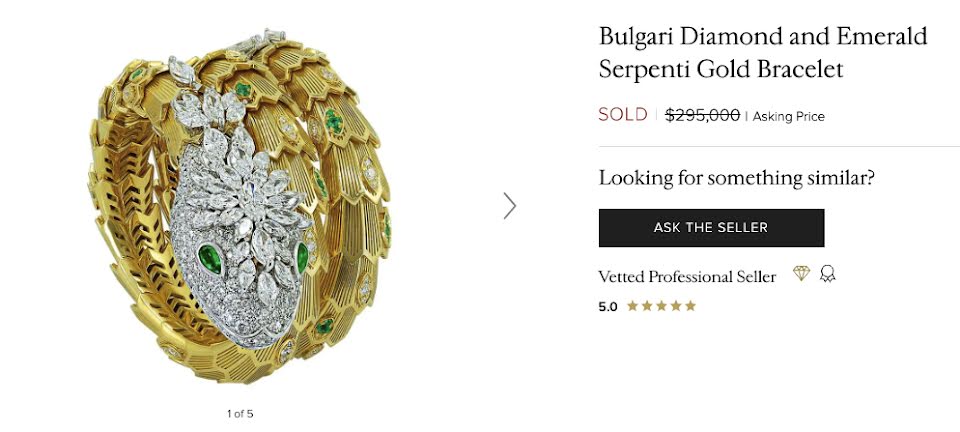Screen dimensions: 960x432
Task: Click the struck-through $295,000 price
Action: click(x=702, y=115)
